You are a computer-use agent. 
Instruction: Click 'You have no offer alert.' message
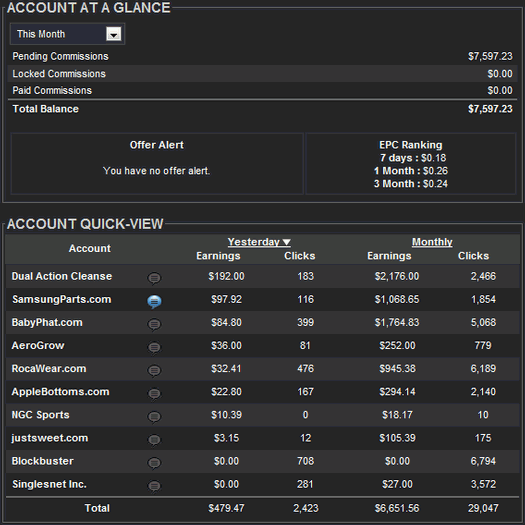click(x=156, y=171)
